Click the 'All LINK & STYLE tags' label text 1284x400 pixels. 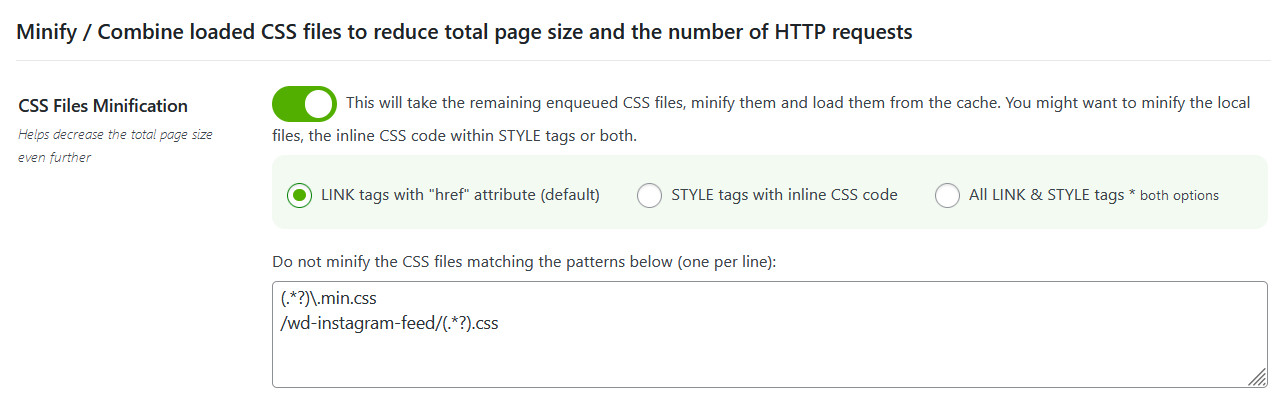1046,196
